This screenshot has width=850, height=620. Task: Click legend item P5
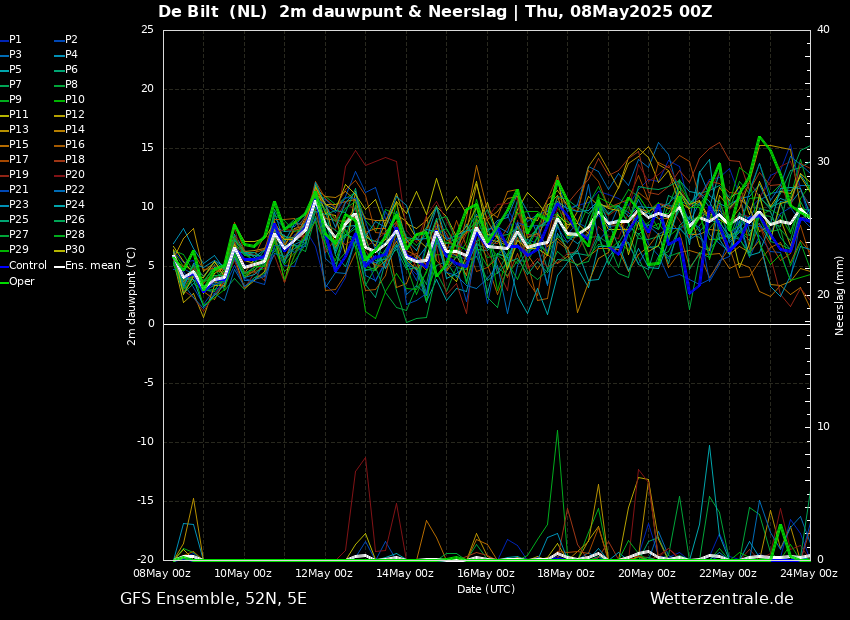click(x=11, y=69)
